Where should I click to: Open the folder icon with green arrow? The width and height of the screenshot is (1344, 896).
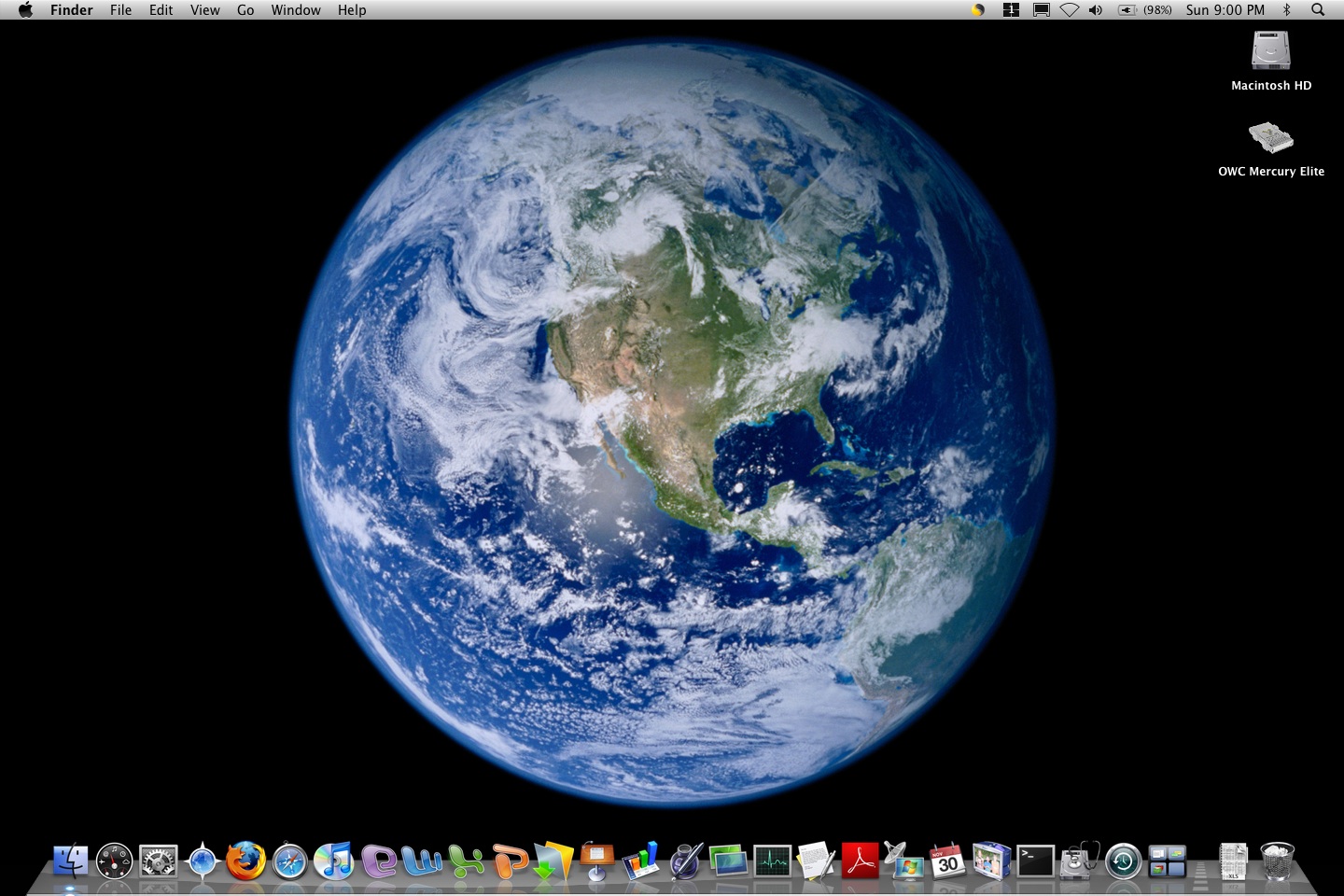[x=553, y=861]
